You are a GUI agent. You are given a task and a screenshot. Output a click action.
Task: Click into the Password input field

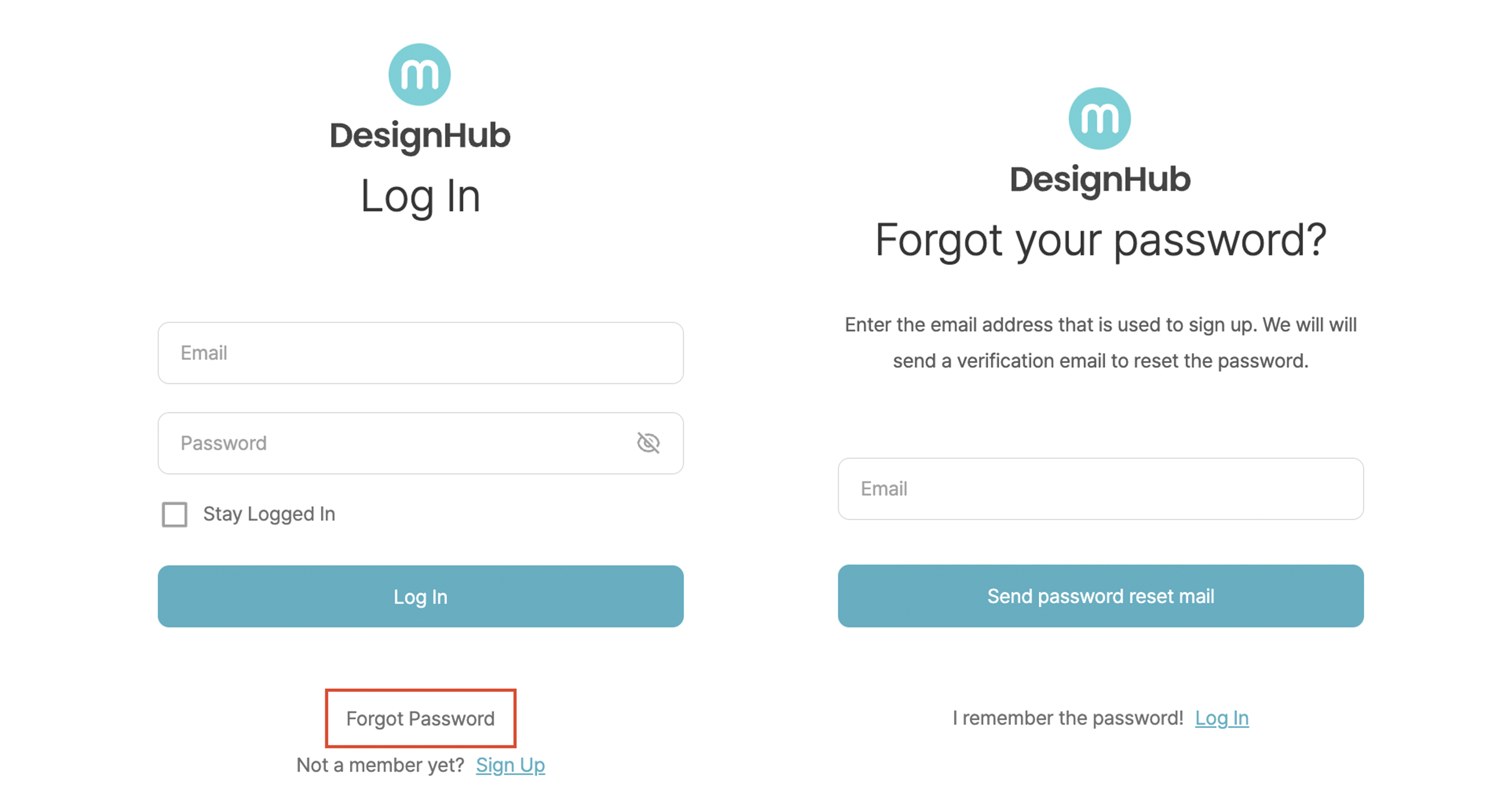click(x=395, y=443)
